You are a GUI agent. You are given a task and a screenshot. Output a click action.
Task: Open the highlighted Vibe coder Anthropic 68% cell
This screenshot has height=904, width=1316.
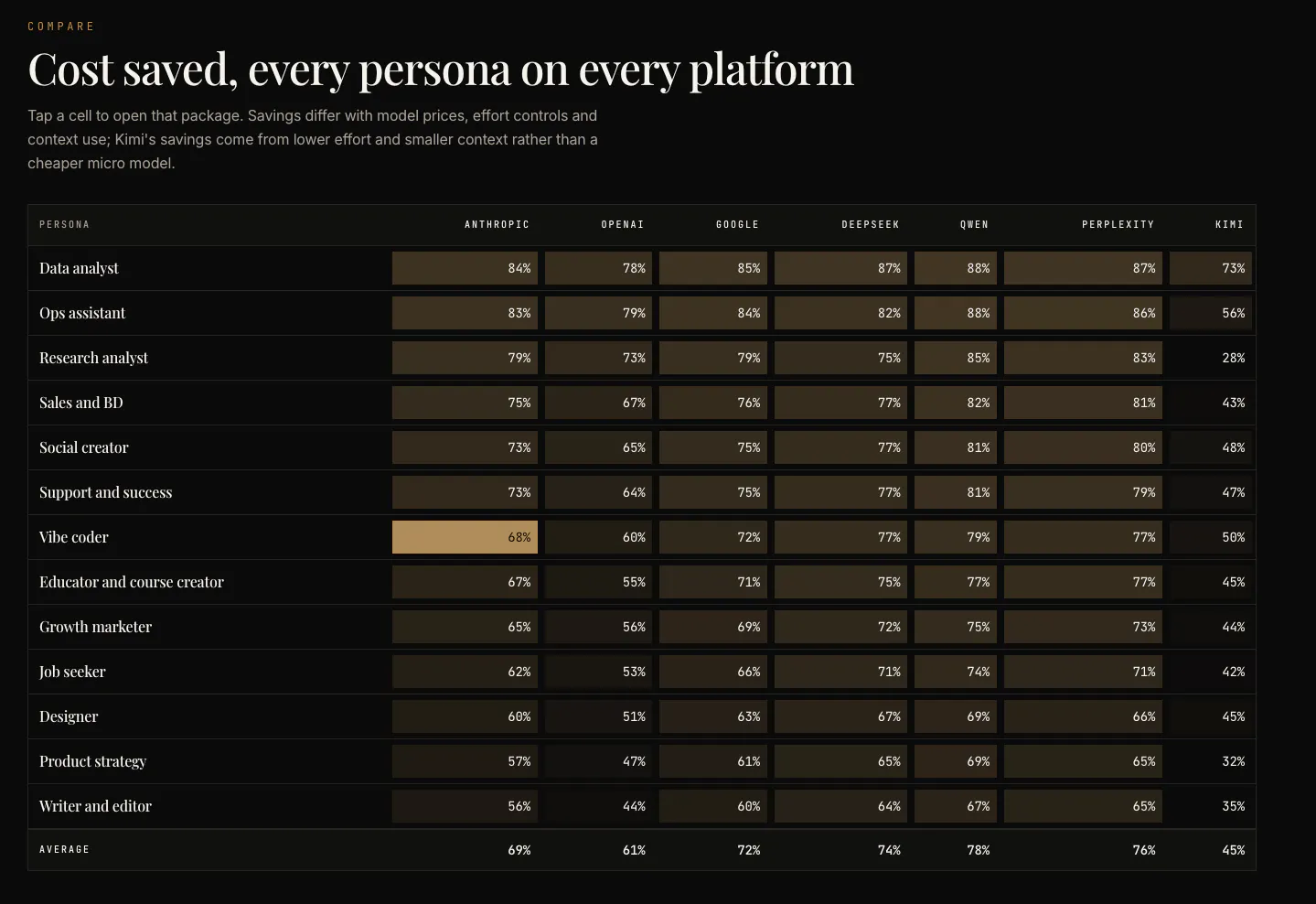point(465,537)
